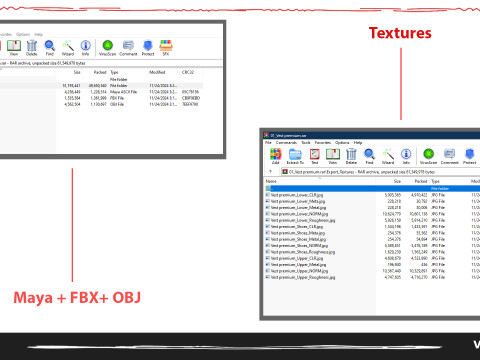Click Comment in the Maya/FBX/OBJ archive window

(x=128, y=48)
